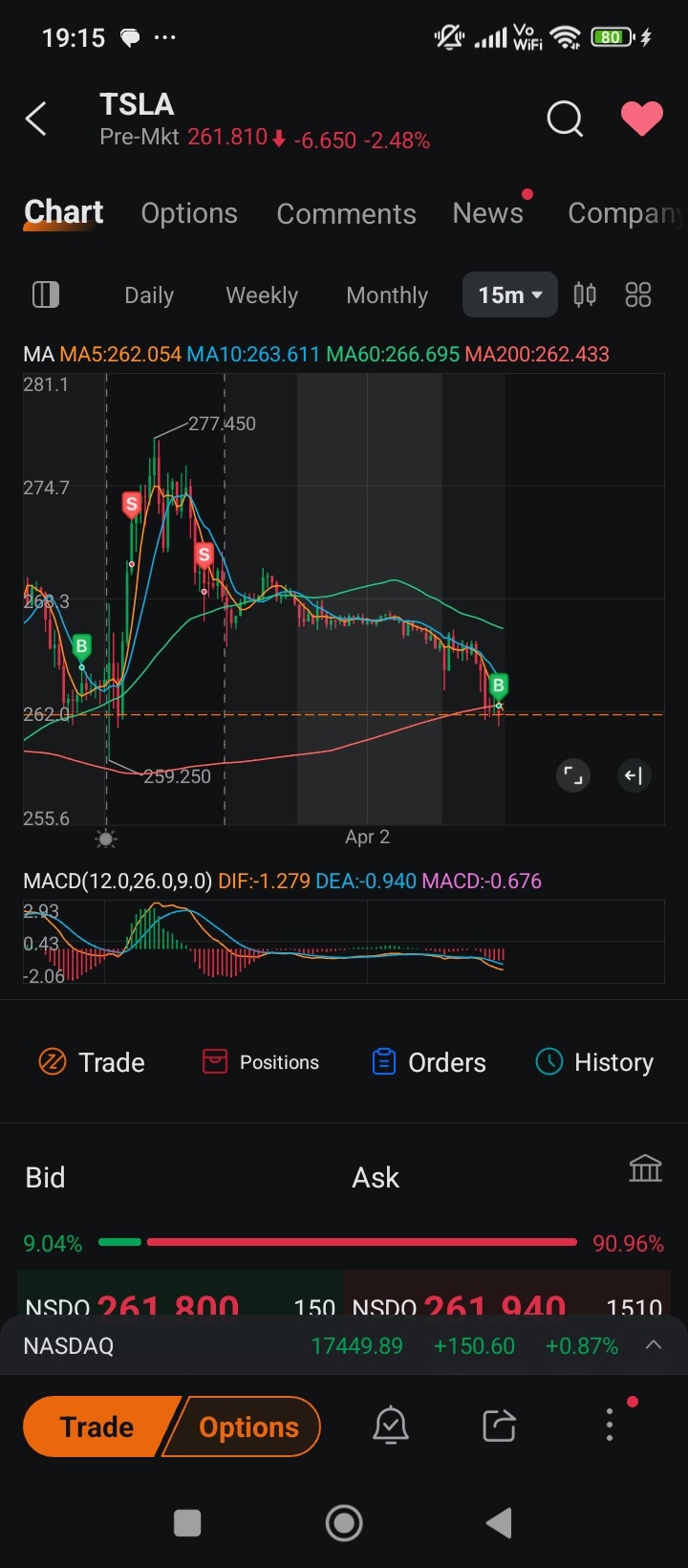Open the search magnifier icon
688x1568 pixels.
click(565, 120)
